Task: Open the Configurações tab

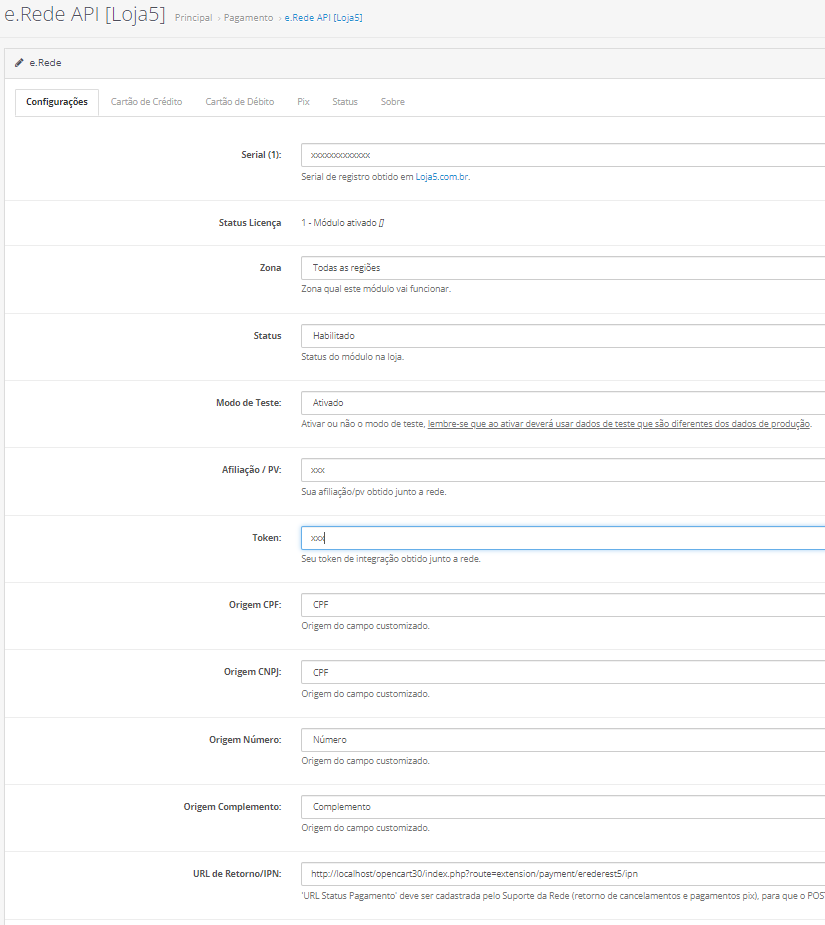Action: click(x=57, y=102)
